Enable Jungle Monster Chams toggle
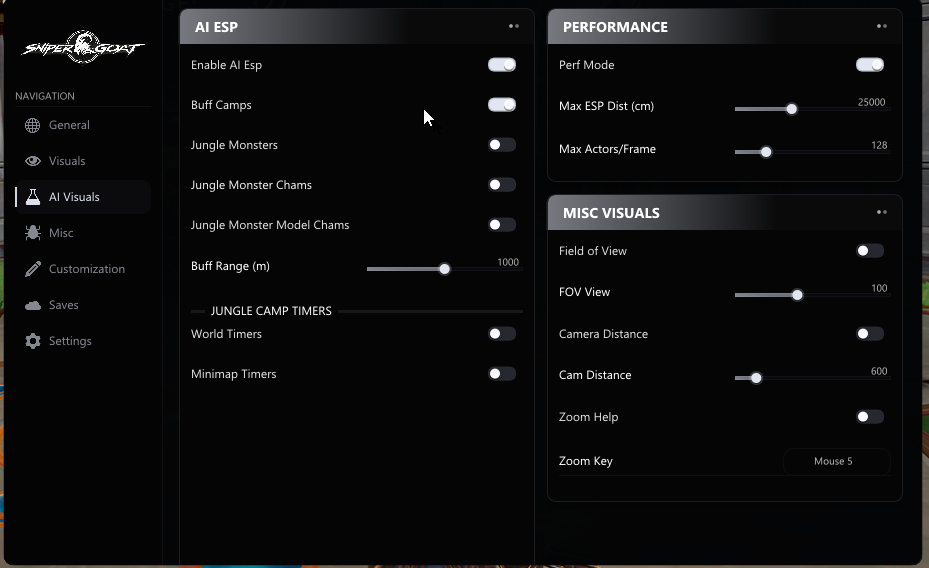 (x=502, y=185)
